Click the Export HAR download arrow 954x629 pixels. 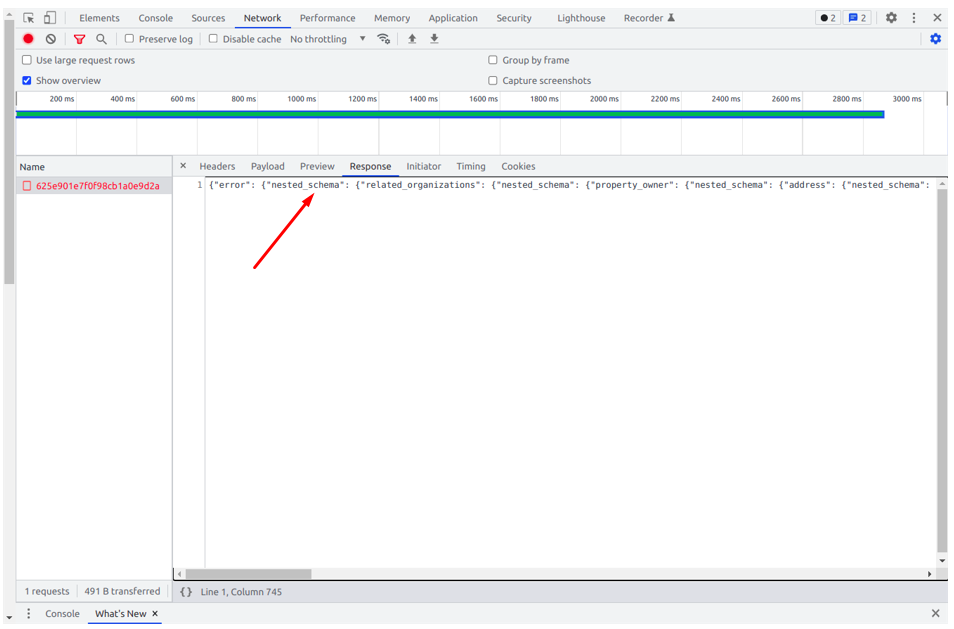[434, 39]
